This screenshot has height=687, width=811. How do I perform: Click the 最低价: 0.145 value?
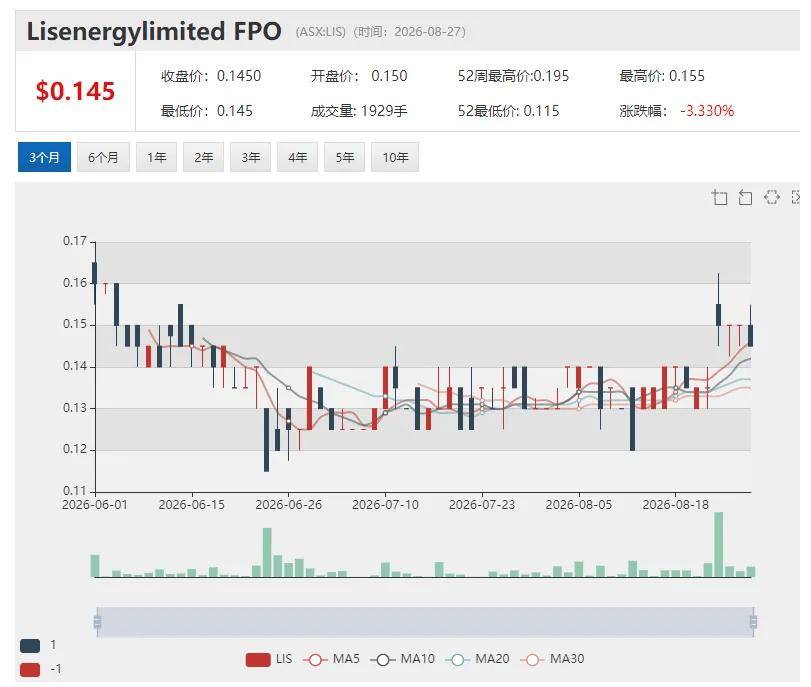[207, 111]
